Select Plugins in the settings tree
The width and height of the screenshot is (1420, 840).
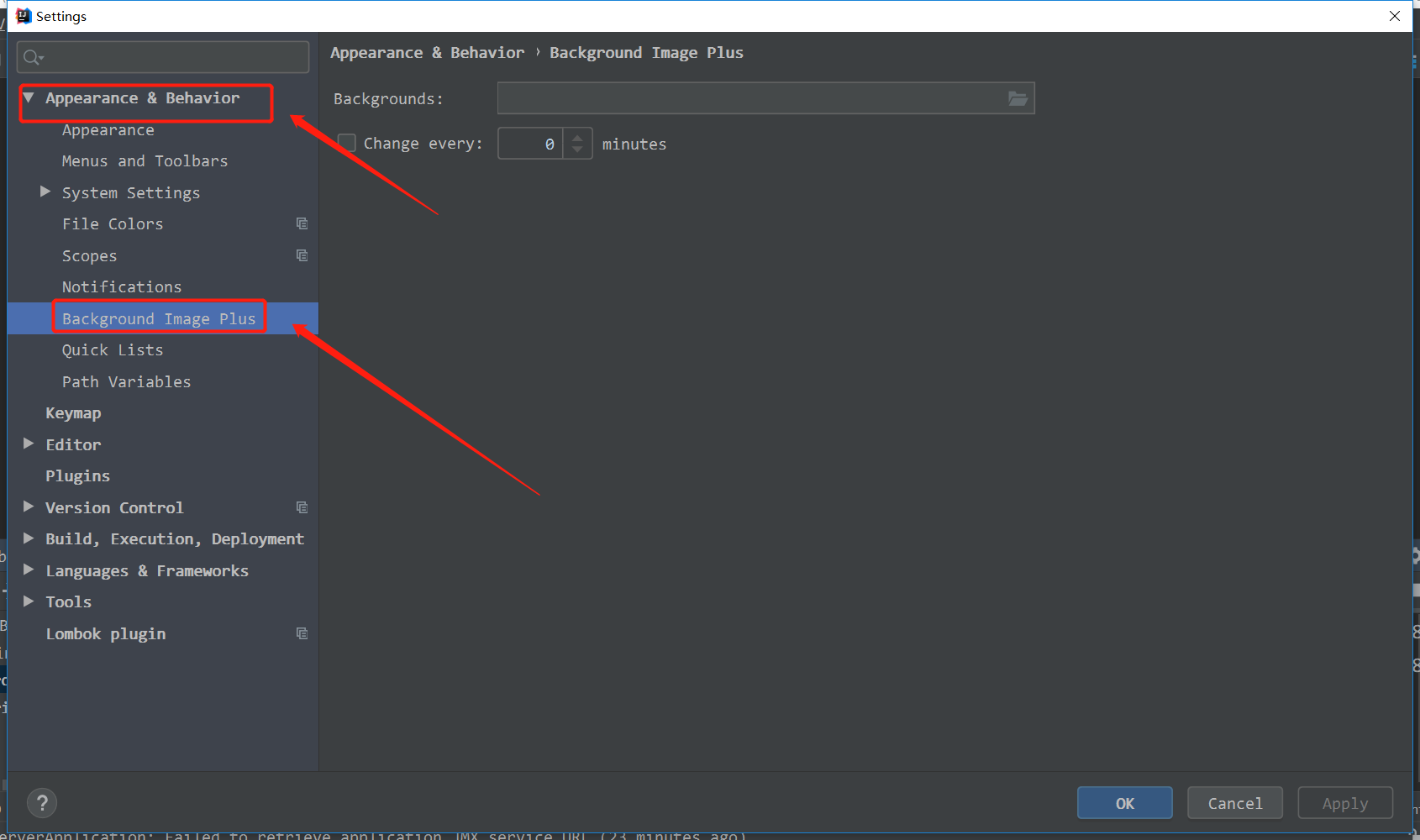77,475
